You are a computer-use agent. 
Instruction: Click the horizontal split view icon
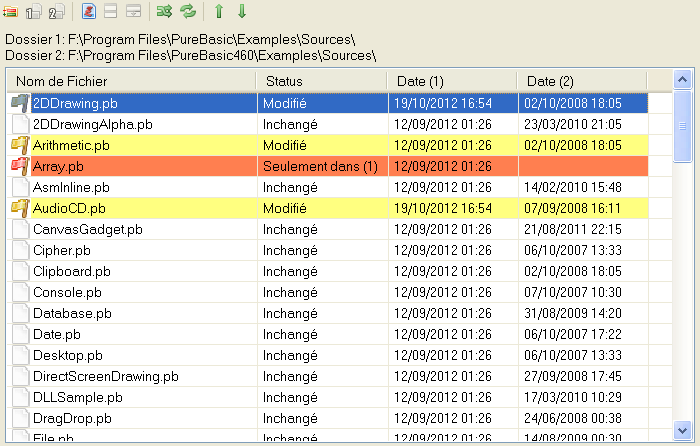point(112,12)
